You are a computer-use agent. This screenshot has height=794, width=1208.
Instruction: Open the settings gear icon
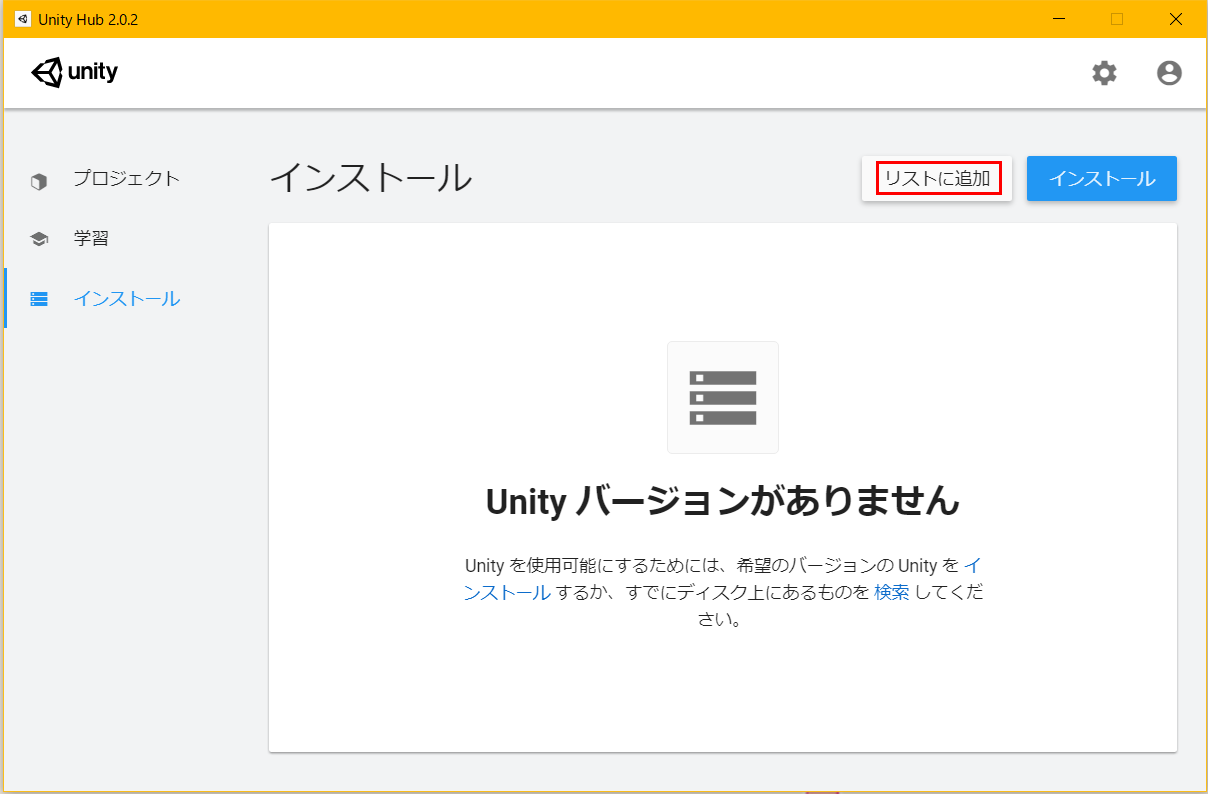[1104, 73]
